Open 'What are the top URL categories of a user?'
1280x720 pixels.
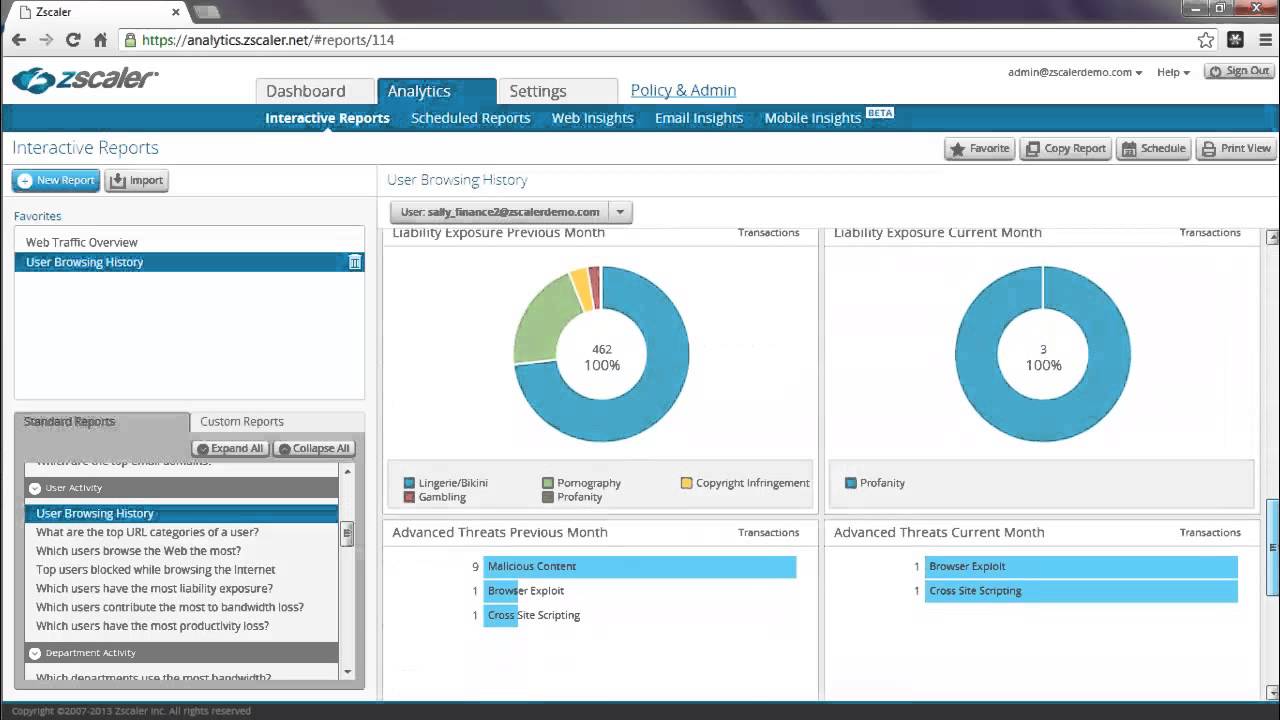point(147,532)
